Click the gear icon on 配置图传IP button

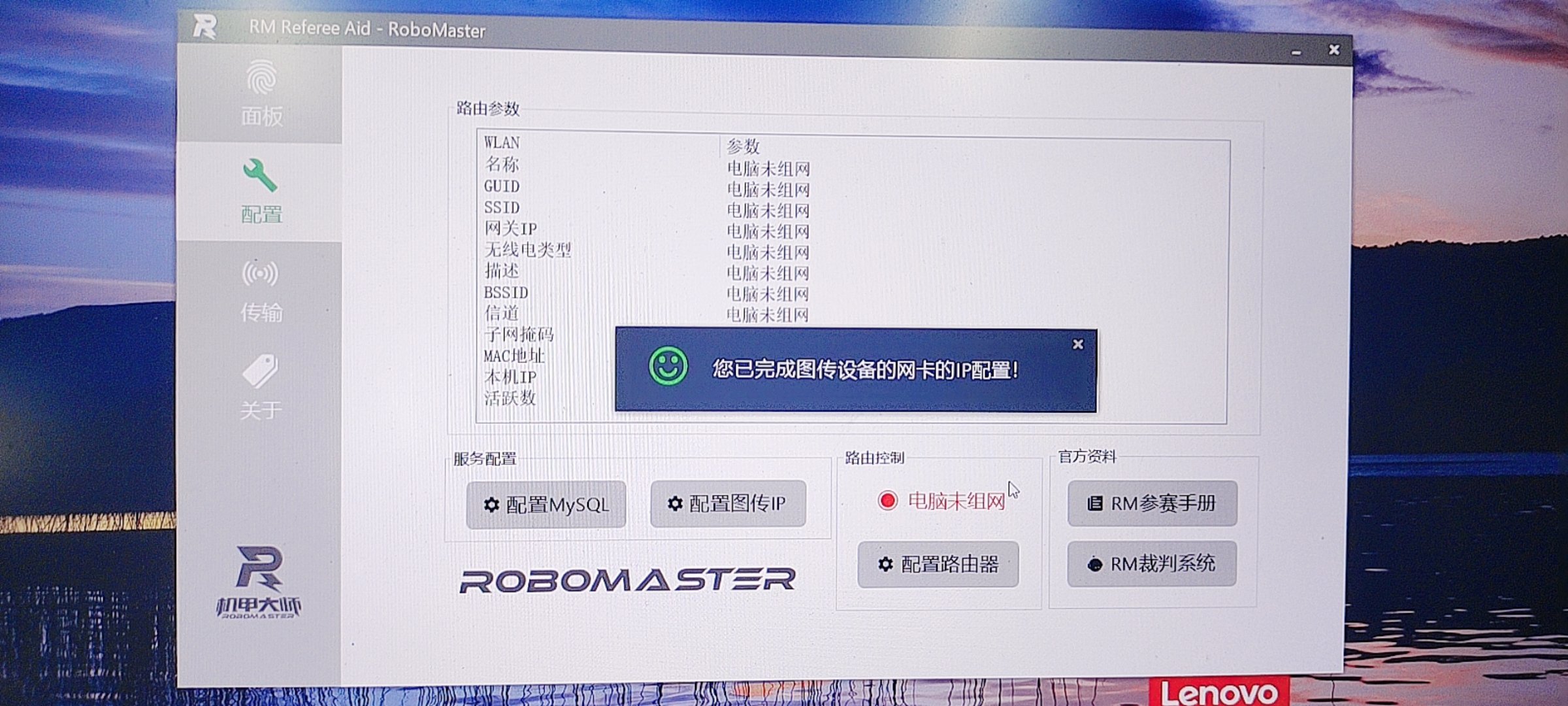coord(674,503)
